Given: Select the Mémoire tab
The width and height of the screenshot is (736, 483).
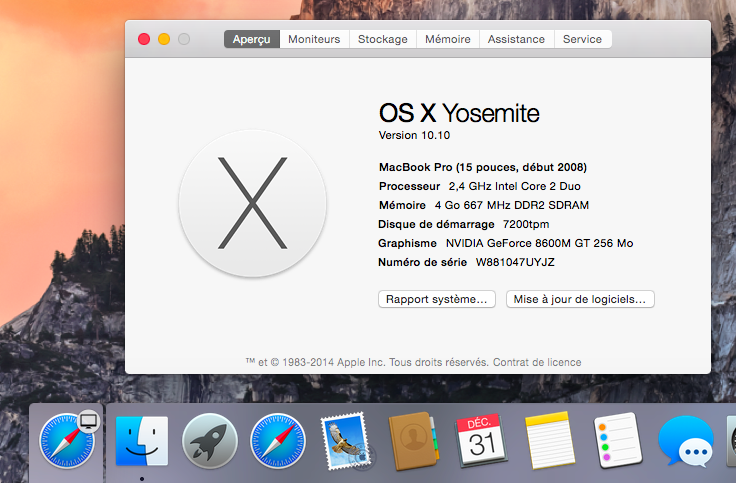Looking at the screenshot, I should 448,39.
